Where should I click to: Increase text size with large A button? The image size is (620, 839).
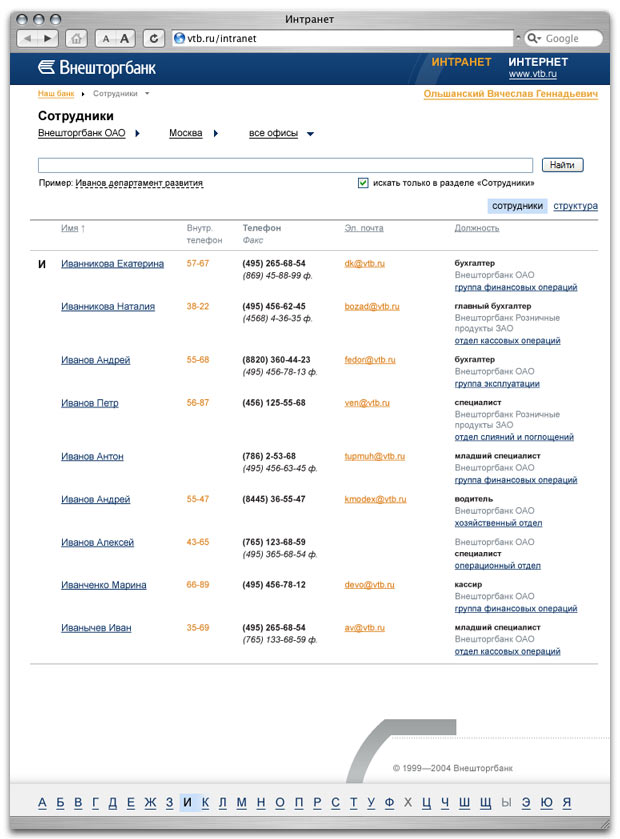tap(125, 38)
